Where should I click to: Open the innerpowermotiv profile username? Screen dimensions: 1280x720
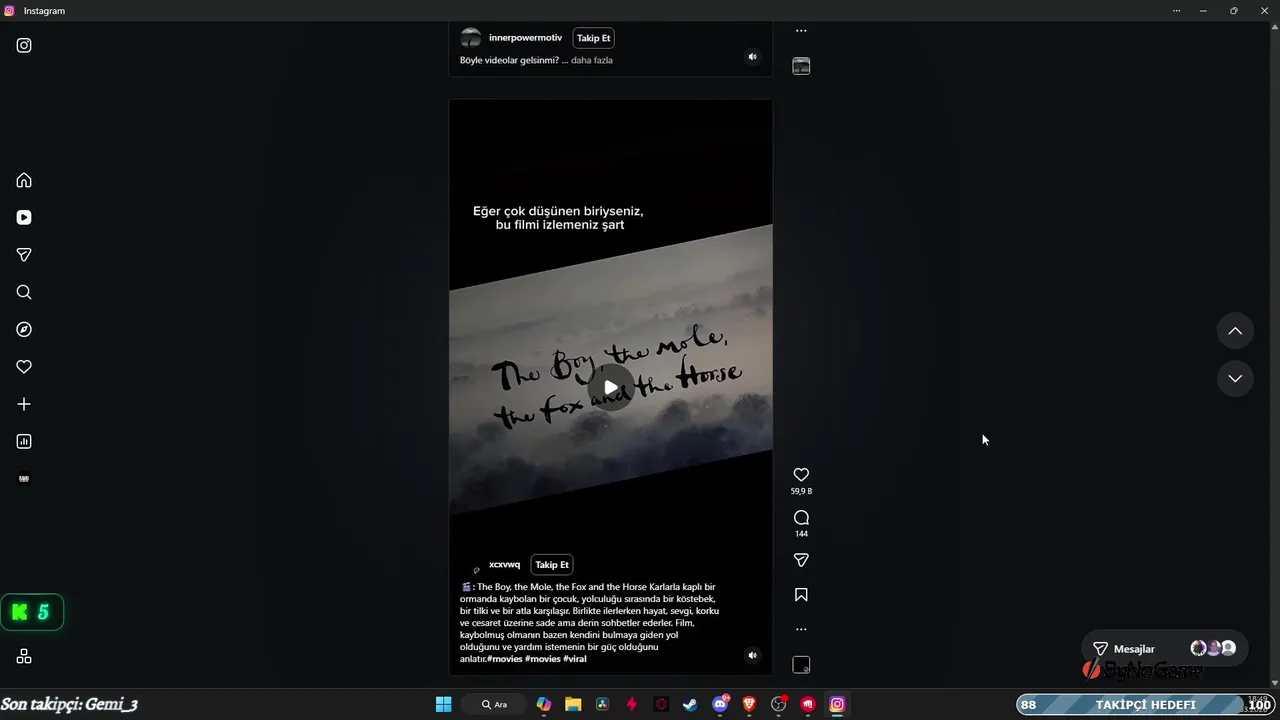coord(525,38)
